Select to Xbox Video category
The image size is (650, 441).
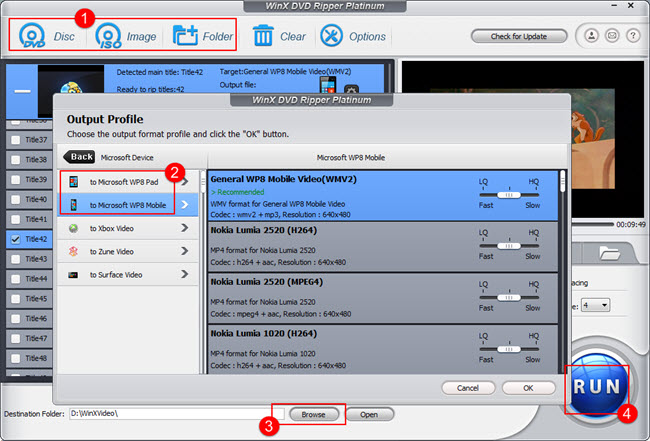tap(128, 228)
